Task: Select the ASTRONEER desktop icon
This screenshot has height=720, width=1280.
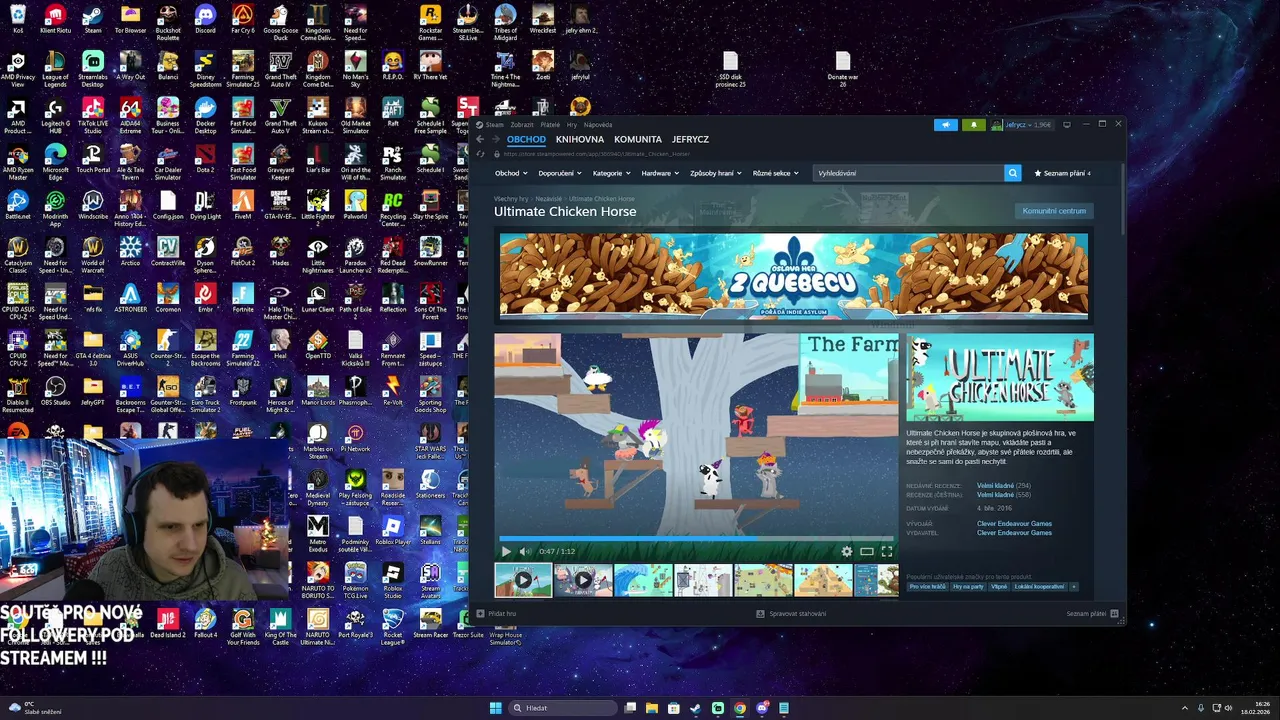Action: [x=130, y=298]
